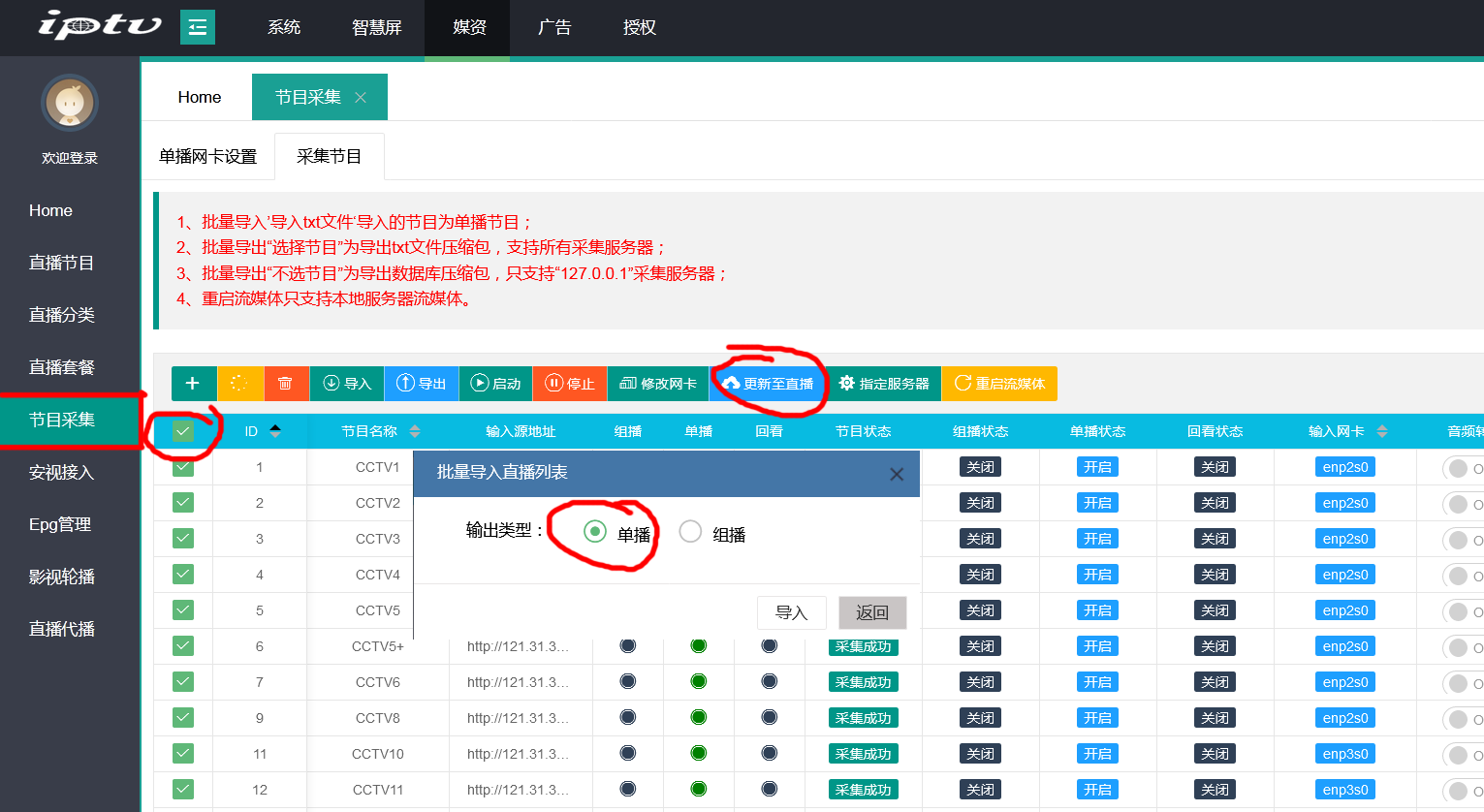Uncheck the select-all header checkbox
The image size is (1484, 812).
pyautogui.click(x=183, y=431)
